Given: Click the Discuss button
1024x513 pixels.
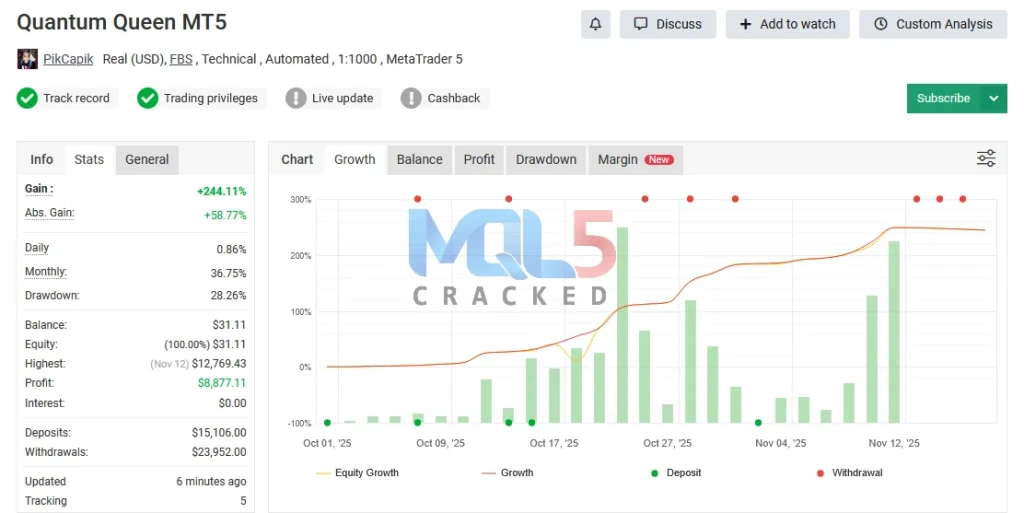Looking at the screenshot, I should click(x=668, y=24).
